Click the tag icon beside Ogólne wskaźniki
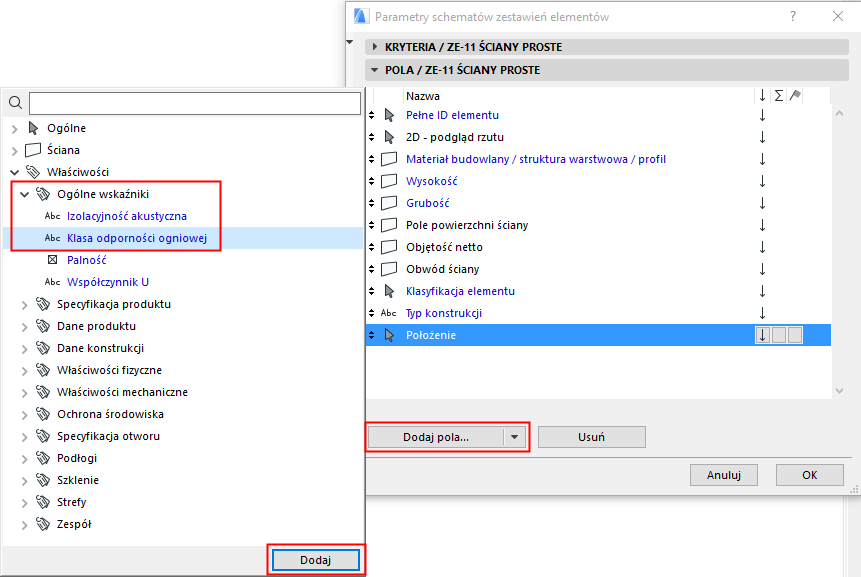 click(43, 194)
